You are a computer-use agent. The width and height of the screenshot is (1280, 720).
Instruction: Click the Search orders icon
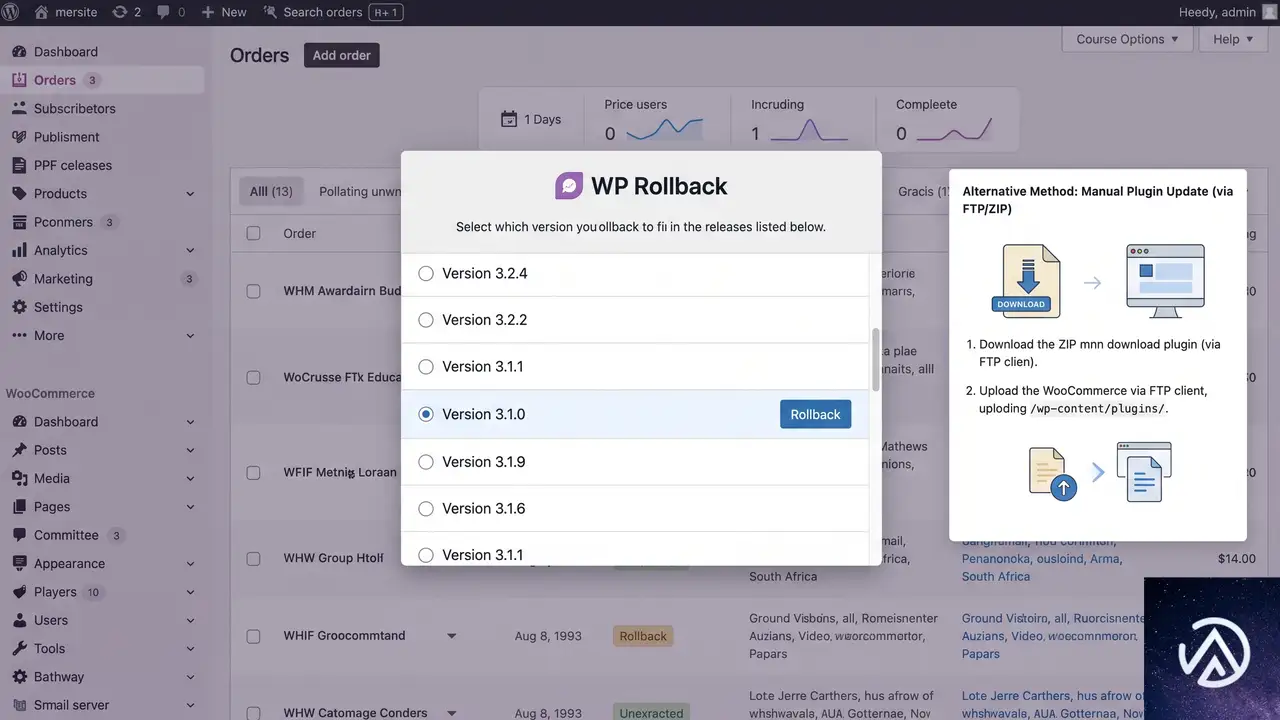click(270, 12)
